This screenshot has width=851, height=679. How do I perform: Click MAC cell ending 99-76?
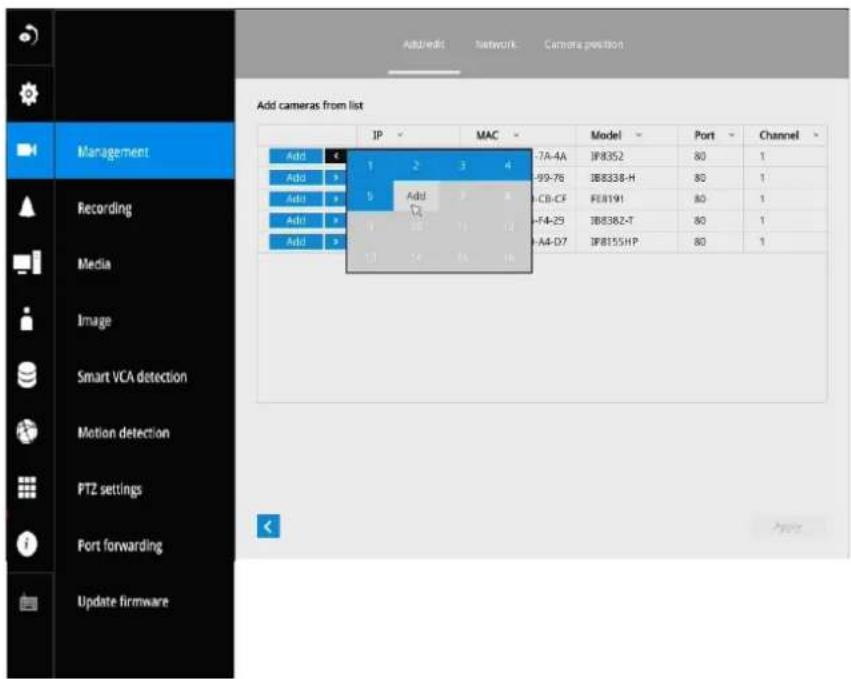tap(550, 177)
